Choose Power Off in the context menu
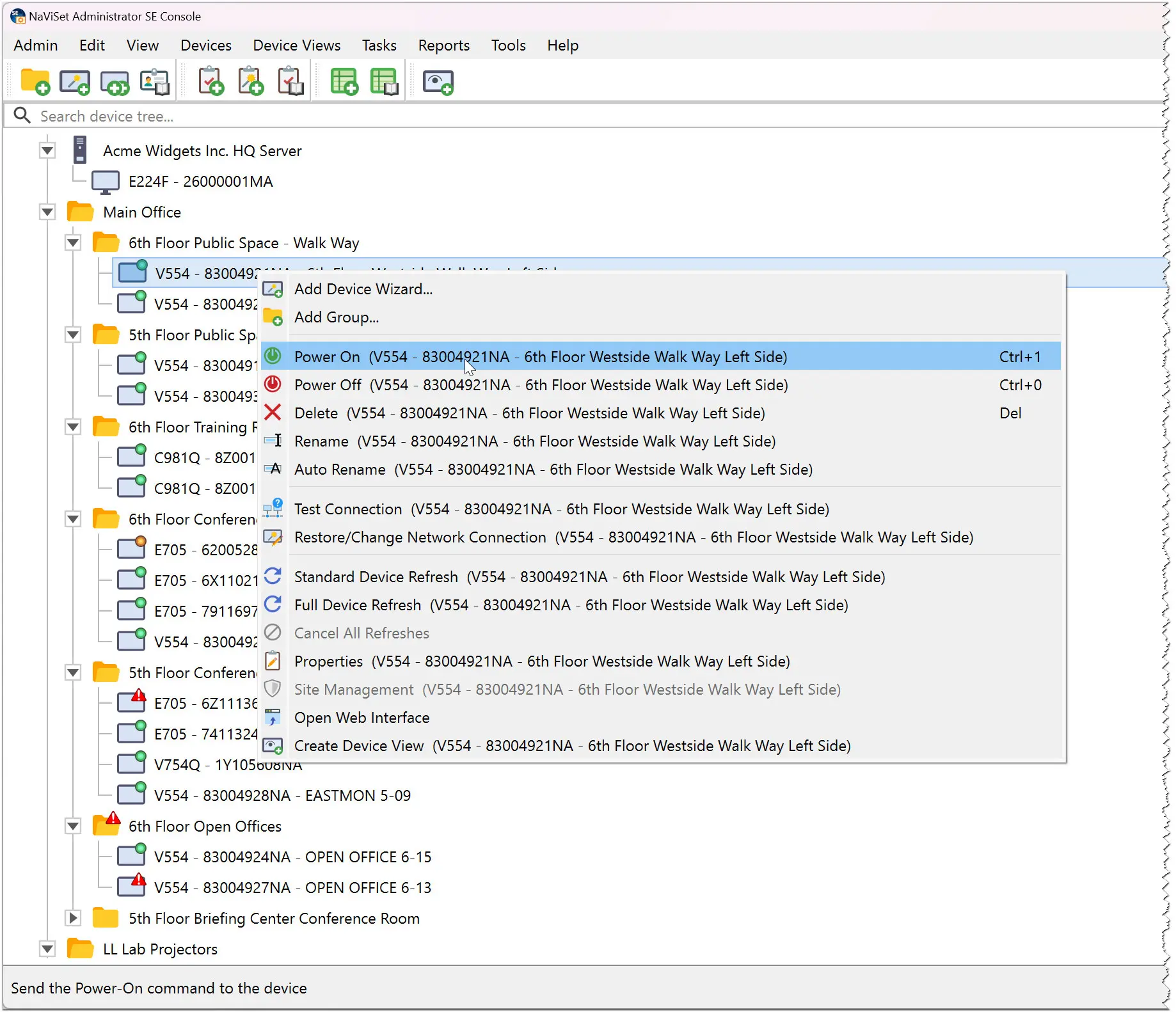Image resolution: width=1176 pixels, height=1012 pixels. pos(541,385)
